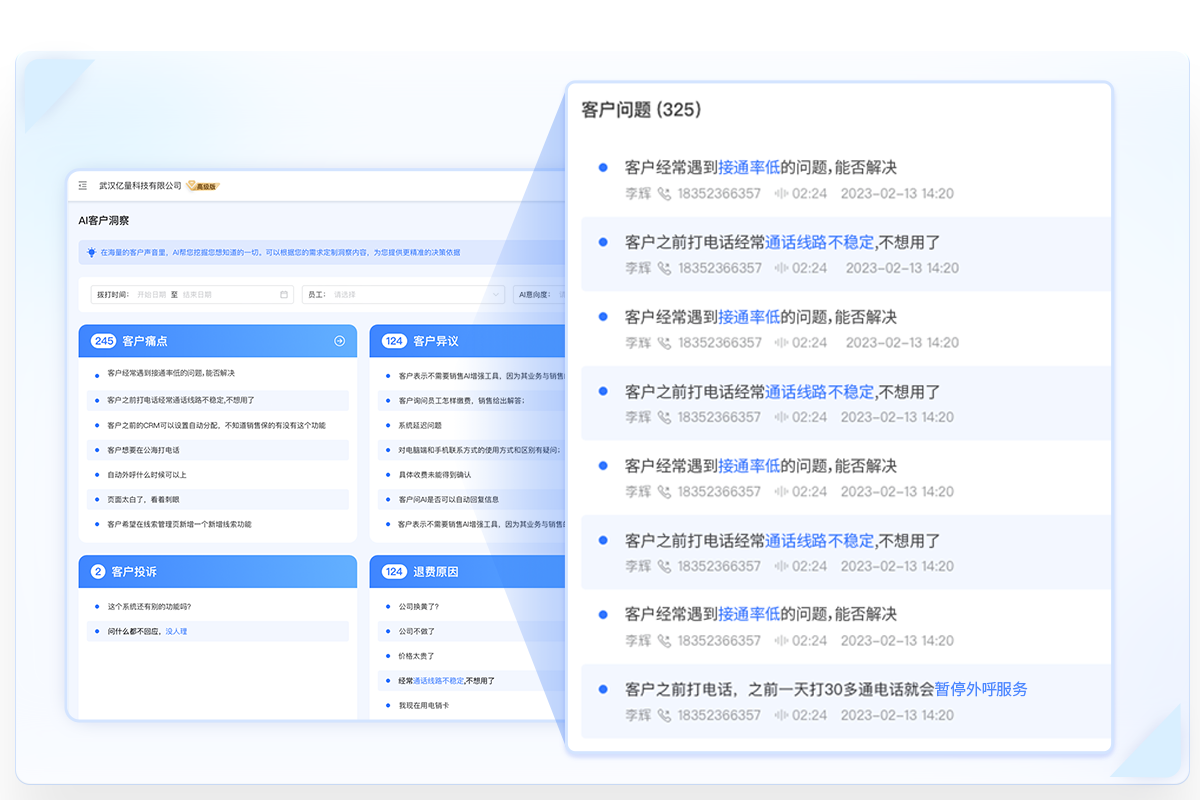Click the 暂停外呼服务 highlighted link
1200x800 pixels.
(981, 689)
